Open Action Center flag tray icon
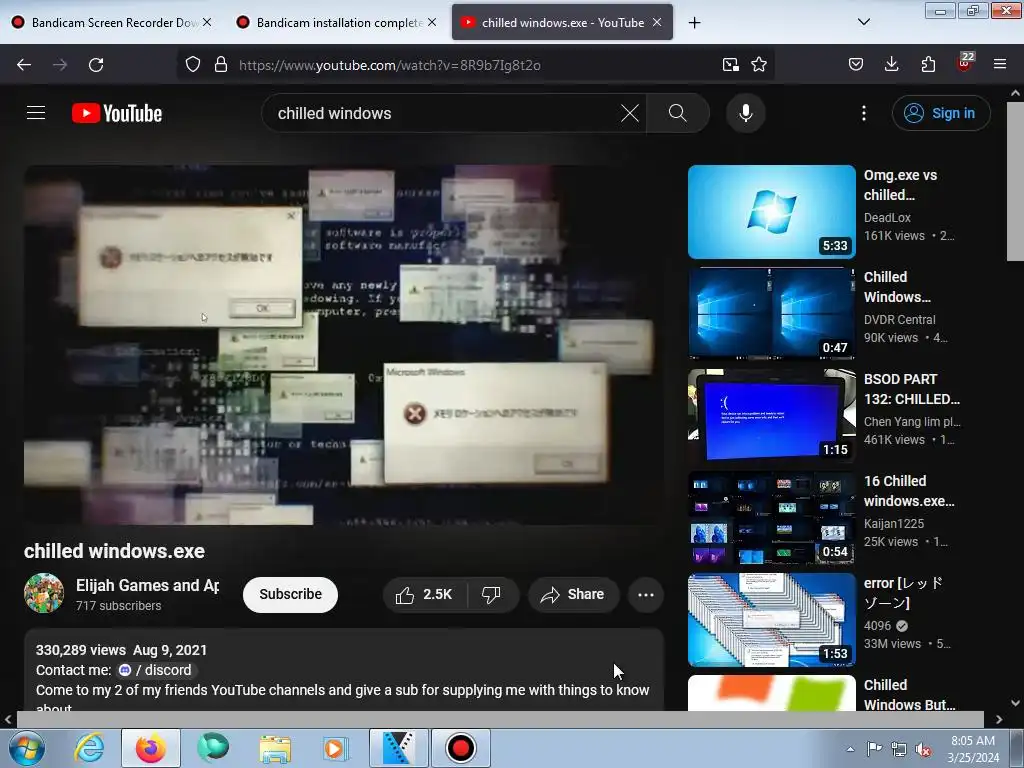The width and height of the screenshot is (1024, 768). [x=874, y=749]
